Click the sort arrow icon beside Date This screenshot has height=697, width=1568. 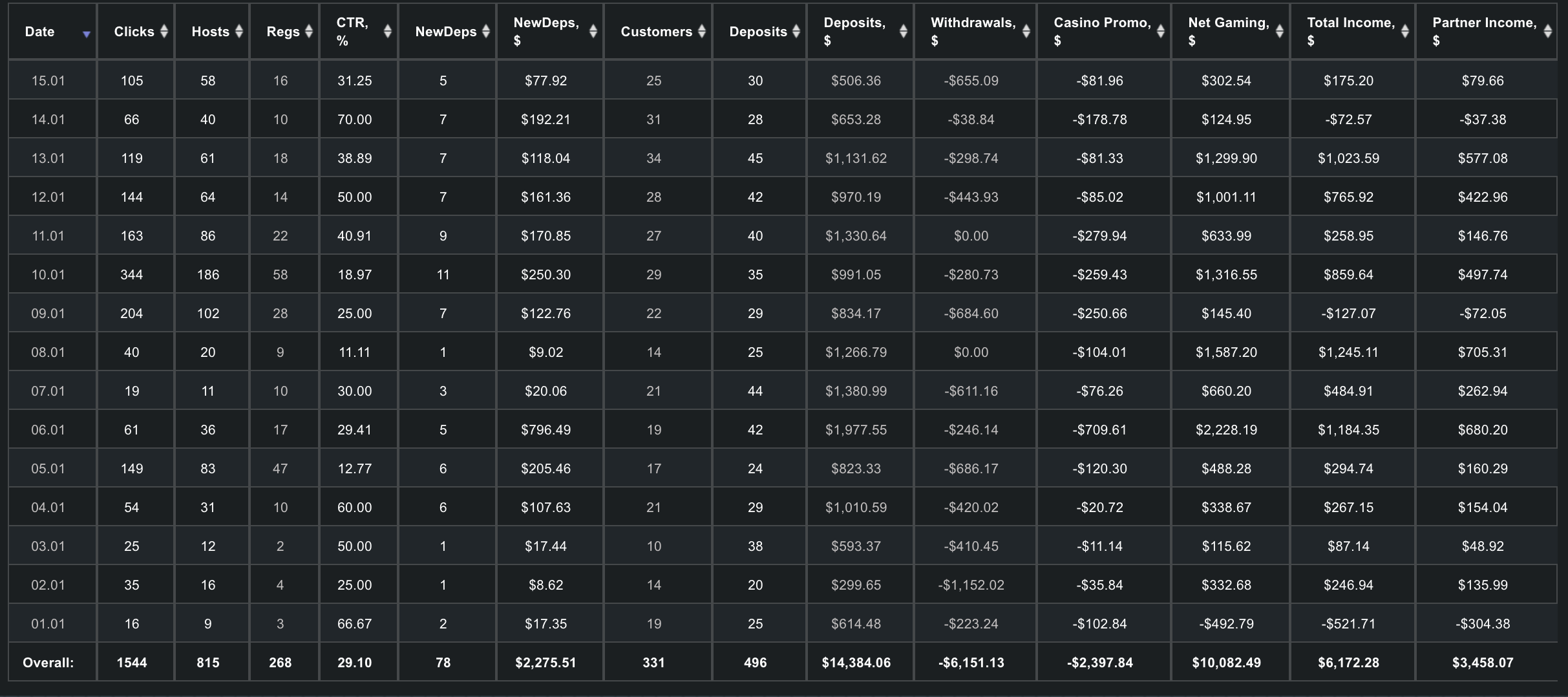pos(86,34)
